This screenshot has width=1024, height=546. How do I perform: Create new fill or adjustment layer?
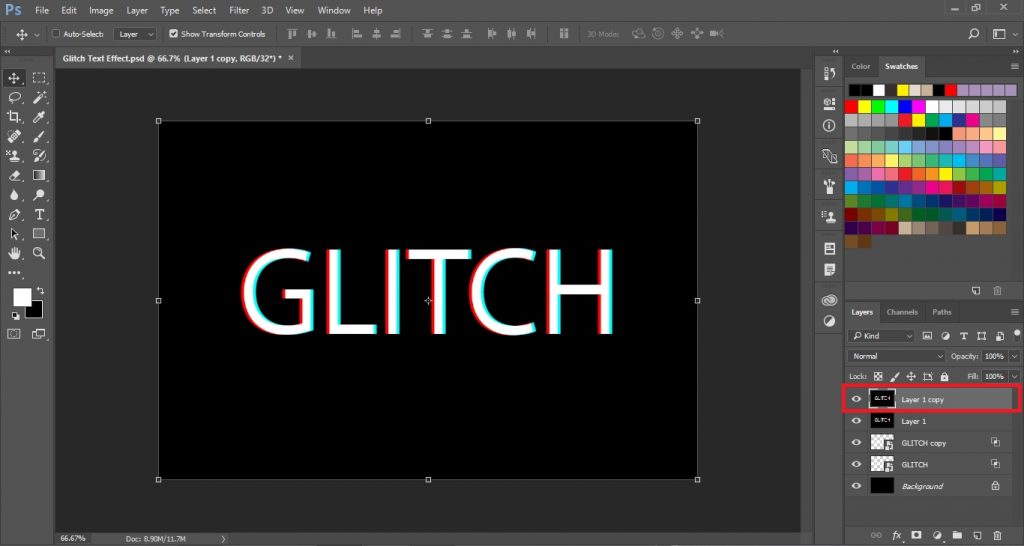pyautogui.click(x=937, y=535)
